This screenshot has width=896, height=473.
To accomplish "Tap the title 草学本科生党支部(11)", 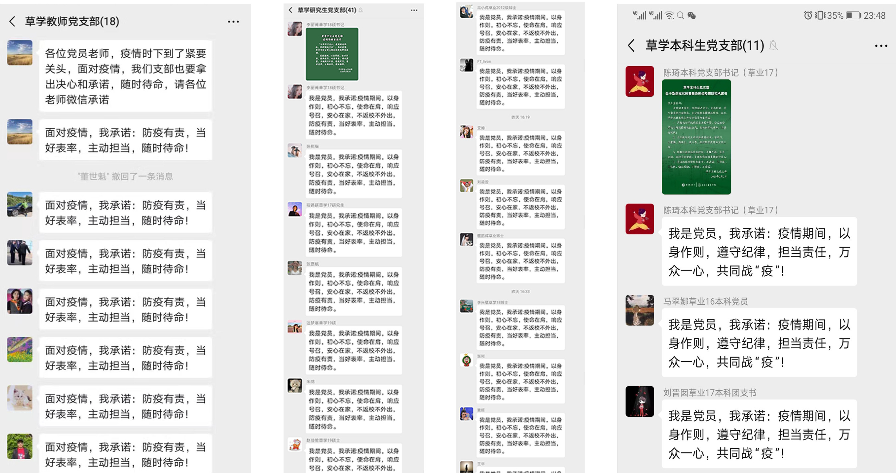I will 705,46.
